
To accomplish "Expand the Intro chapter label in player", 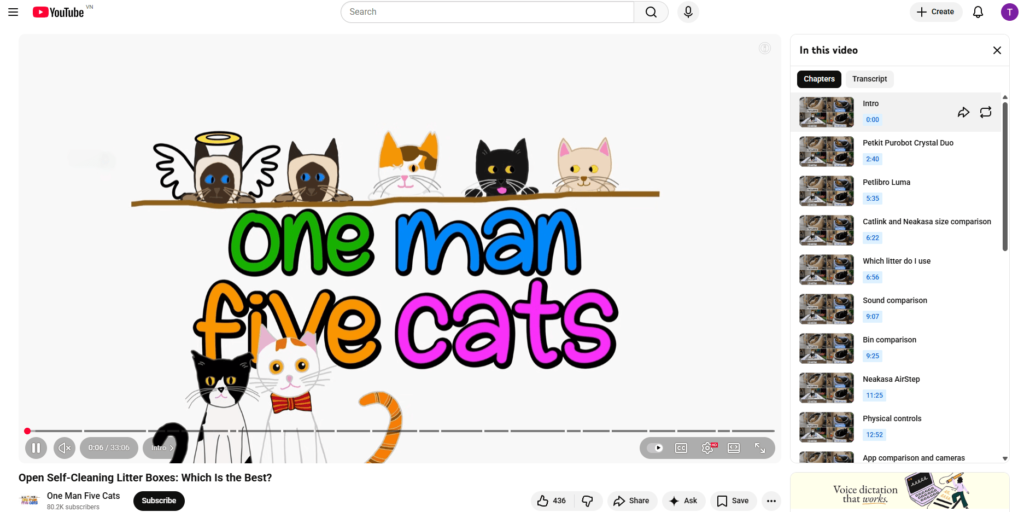I will 163,447.
